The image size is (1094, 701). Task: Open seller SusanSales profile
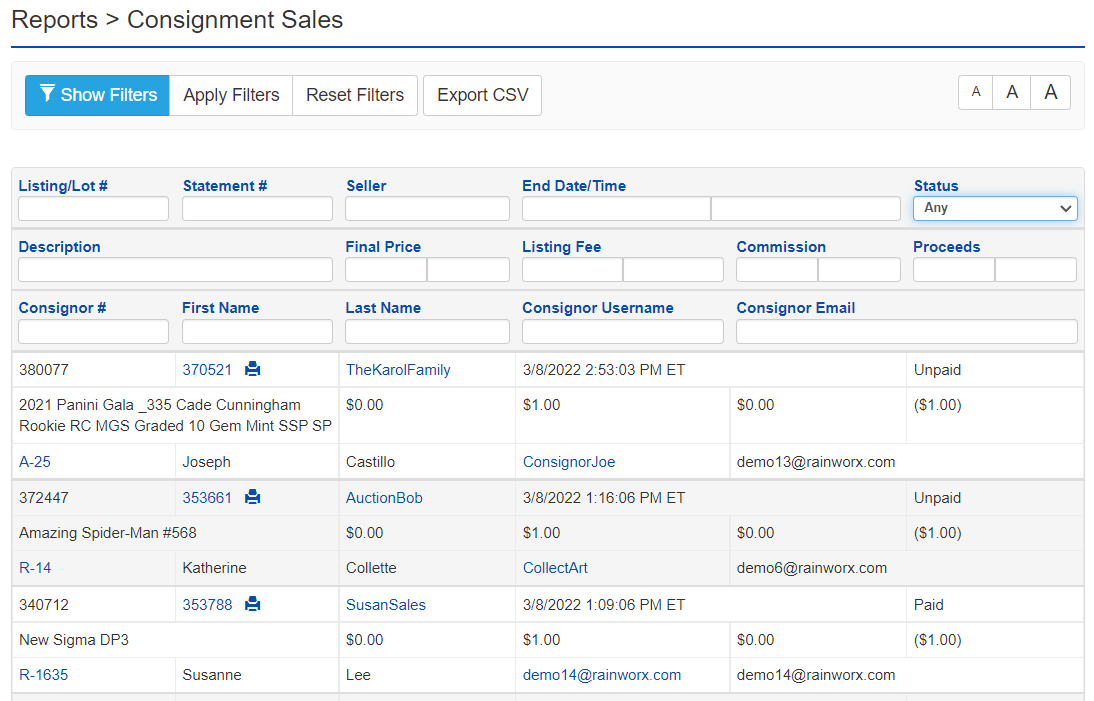coord(386,605)
